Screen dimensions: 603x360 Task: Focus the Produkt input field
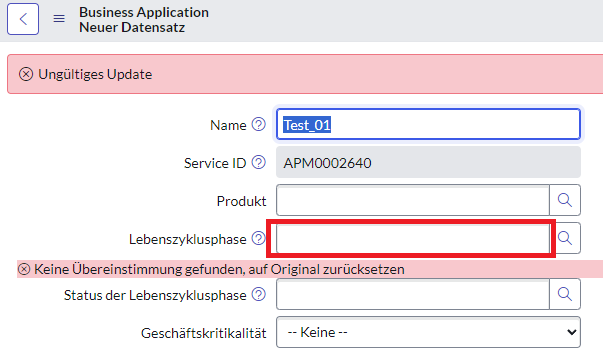click(413, 200)
